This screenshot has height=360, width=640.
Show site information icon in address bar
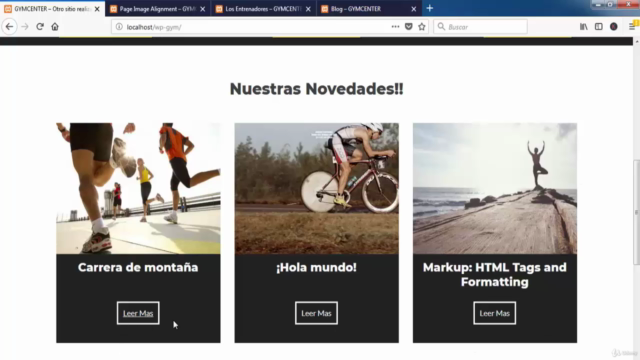tap(119, 27)
